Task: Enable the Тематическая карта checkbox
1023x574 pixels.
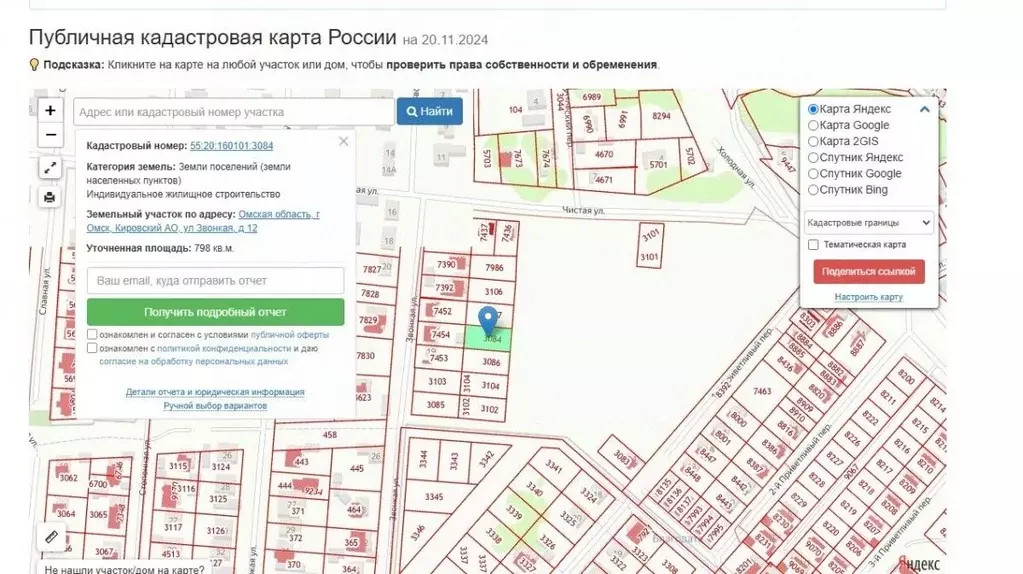Action: tap(813, 244)
